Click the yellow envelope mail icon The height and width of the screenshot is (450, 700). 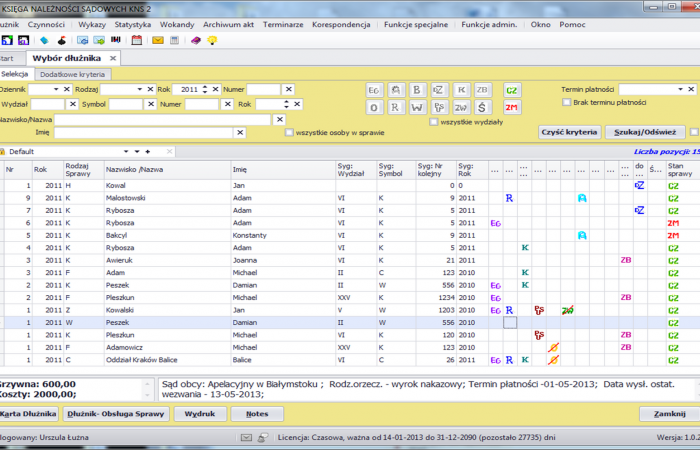(158, 40)
